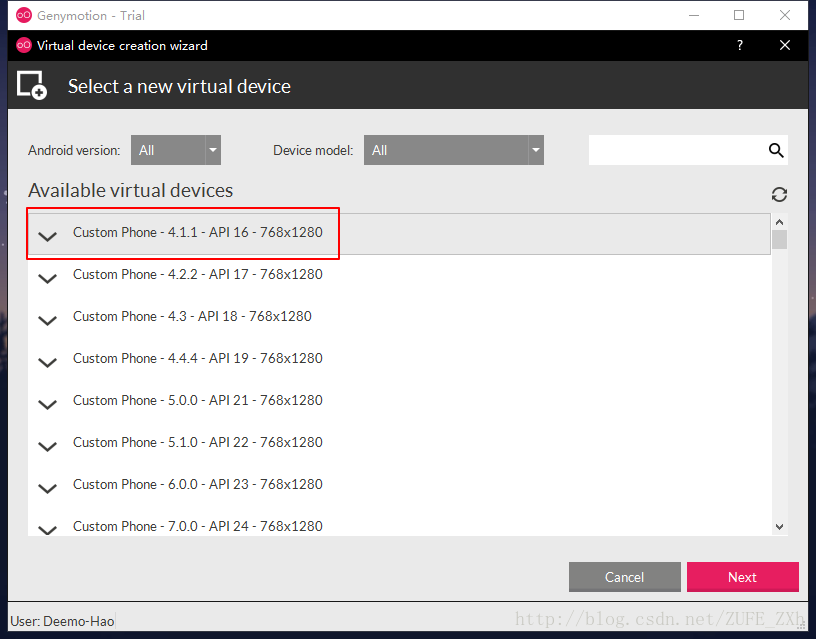Image resolution: width=816 pixels, height=639 pixels.
Task: Select Custom Phone - 6.0.0 - API 23 row
Action: (x=399, y=486)
